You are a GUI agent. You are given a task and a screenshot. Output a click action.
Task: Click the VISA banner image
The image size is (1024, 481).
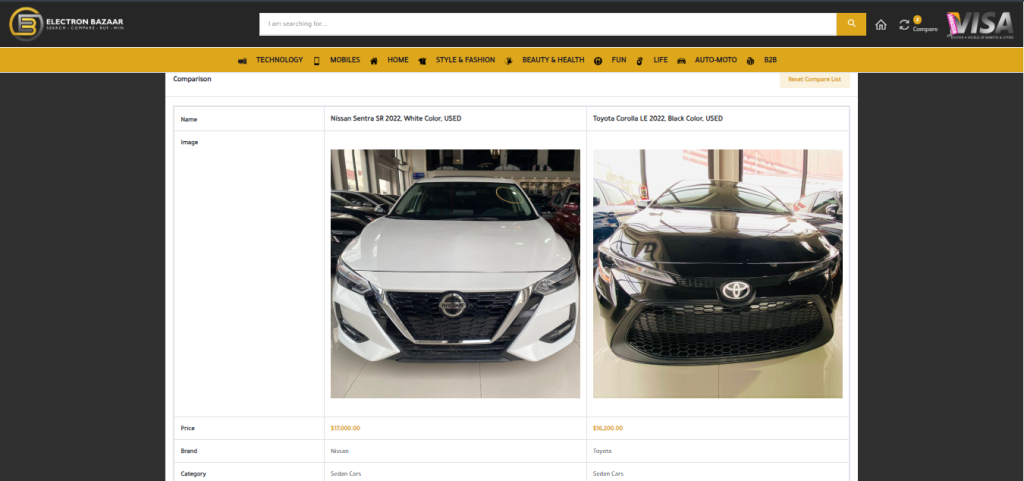point(979,24)
